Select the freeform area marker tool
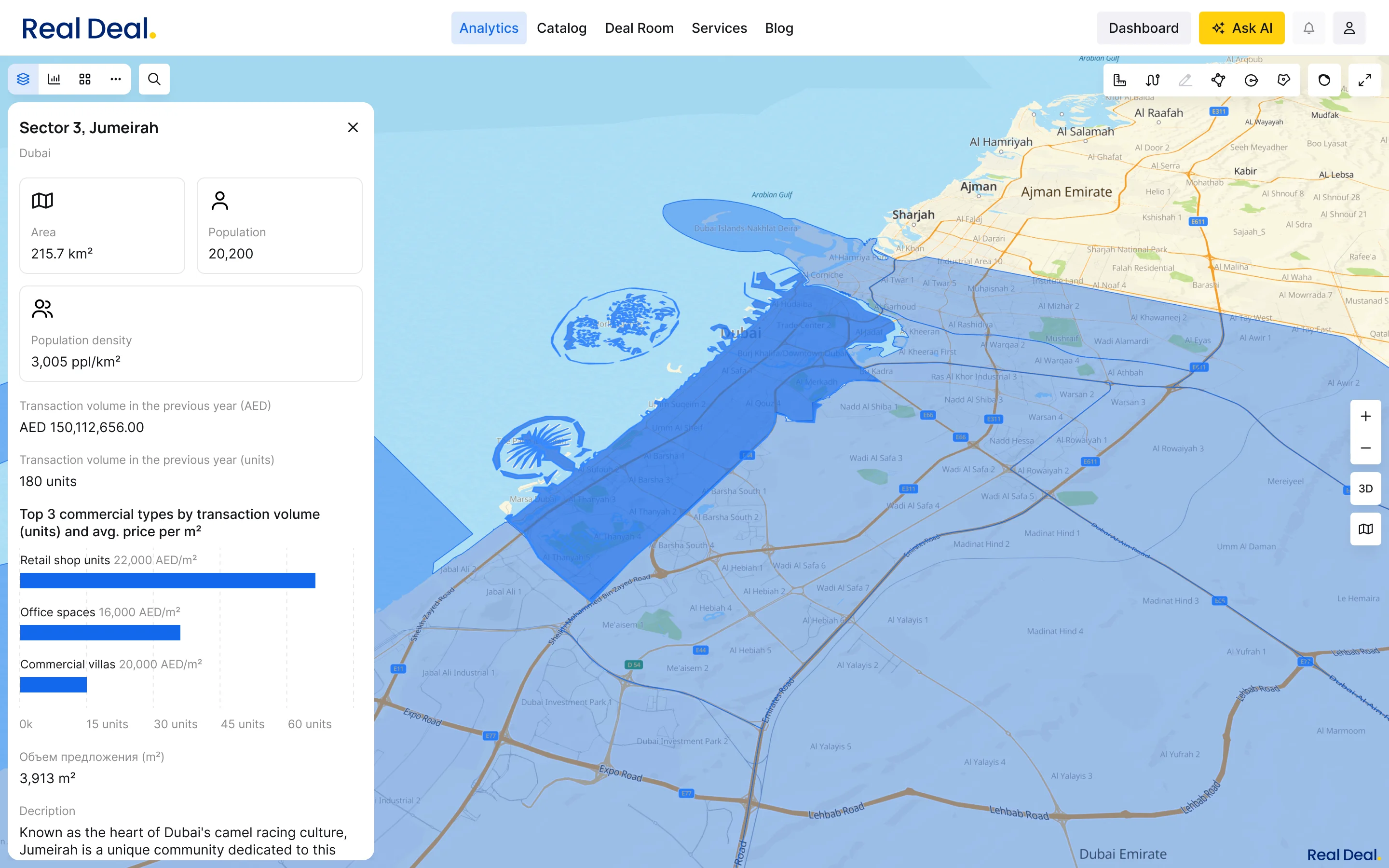 [1284, 80]
